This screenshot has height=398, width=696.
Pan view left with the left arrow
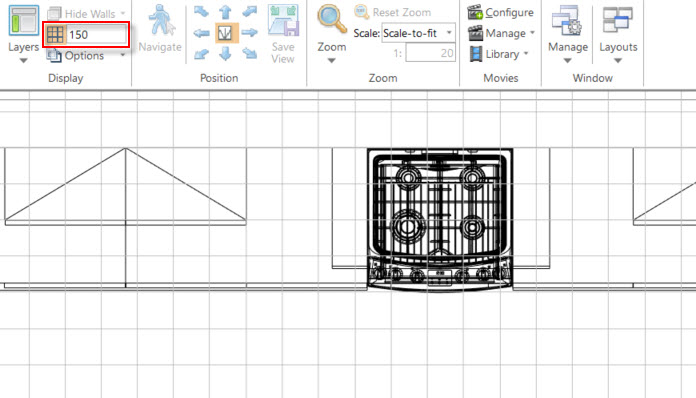(202, 33)
